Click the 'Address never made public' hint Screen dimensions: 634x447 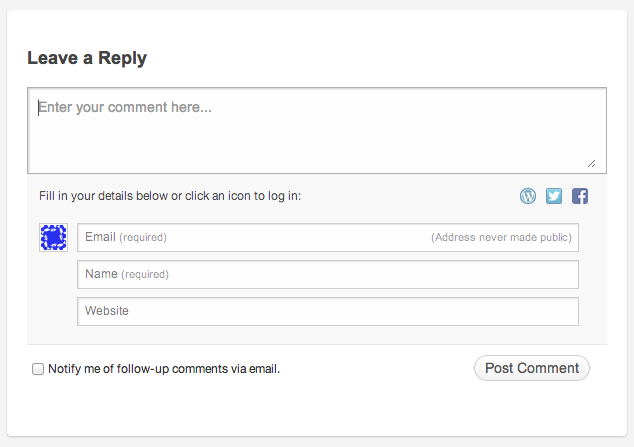[x=501, y=237]
